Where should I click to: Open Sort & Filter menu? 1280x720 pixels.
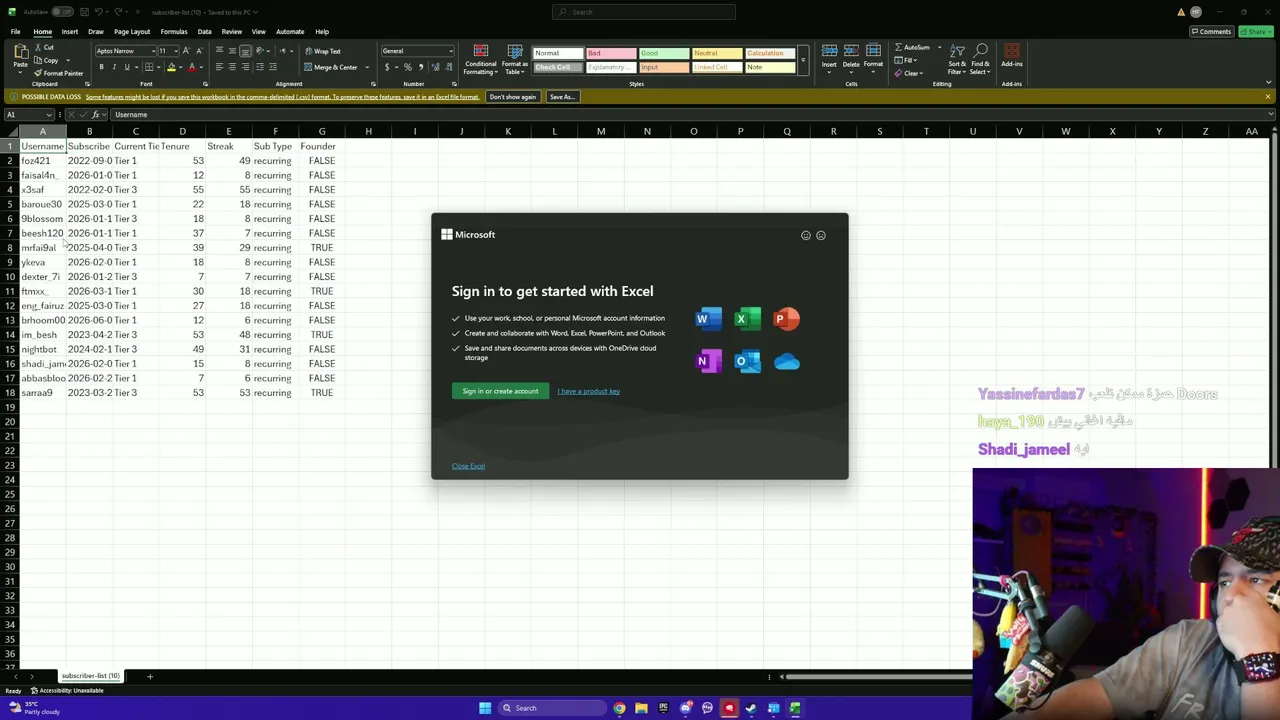pos(957,60)
